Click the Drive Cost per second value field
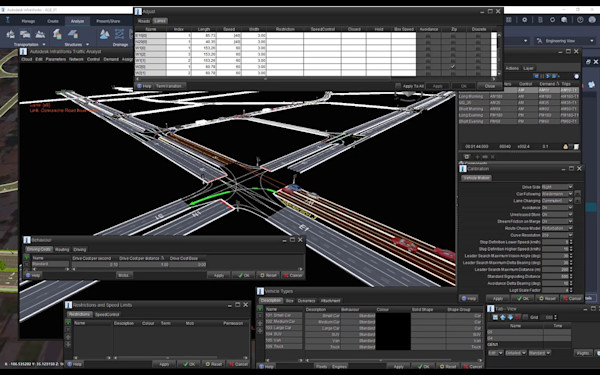This screenshot has height=375, width=600. coord(95,264)
